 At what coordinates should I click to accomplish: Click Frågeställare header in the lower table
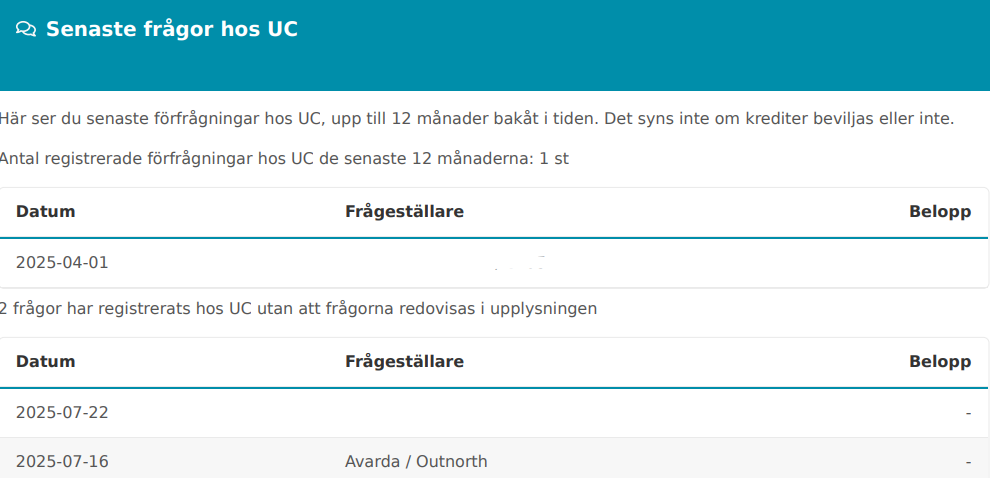tap(404, 362)
